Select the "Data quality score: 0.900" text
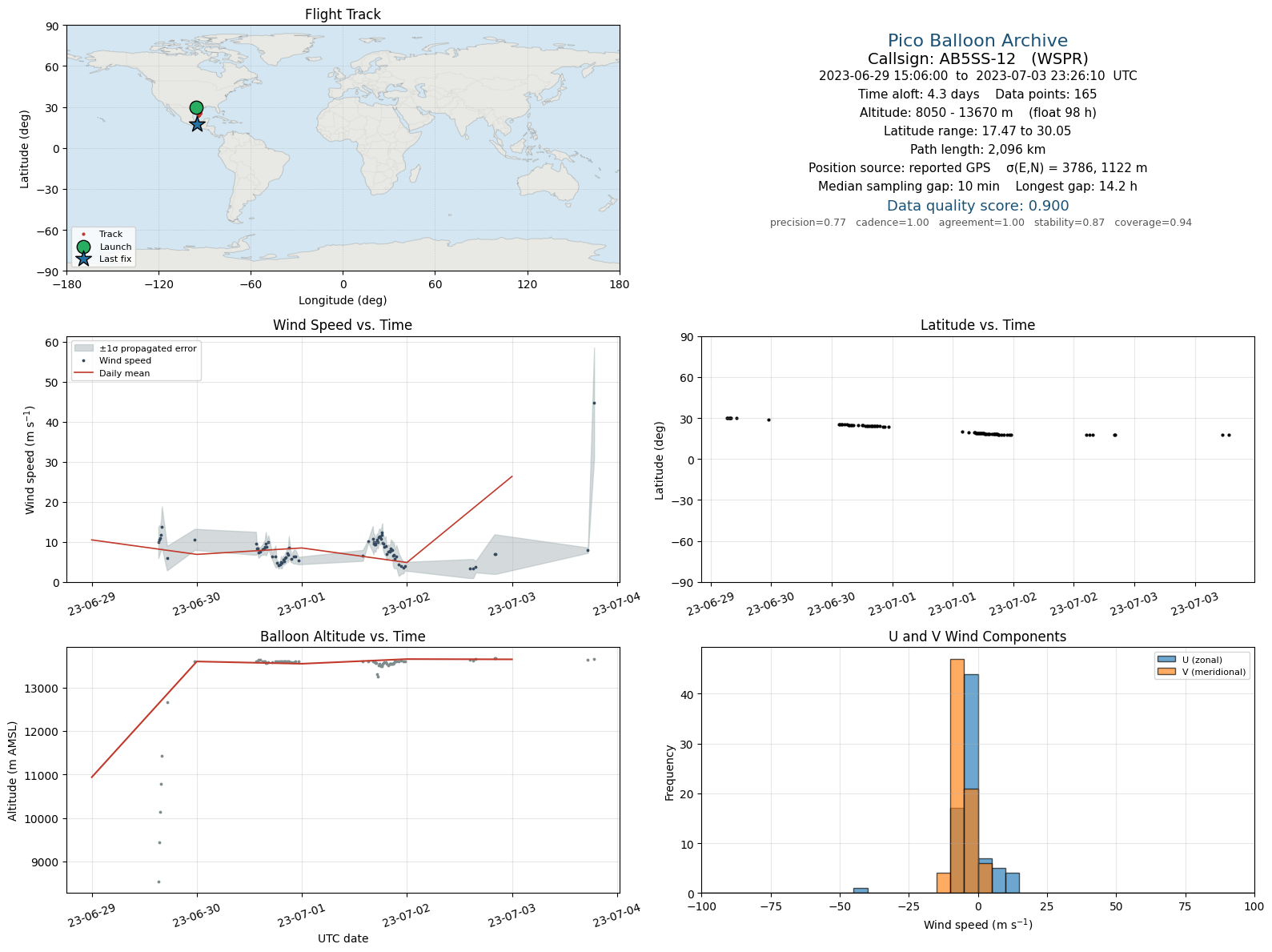The width and height of the screenshot is (1272, 952). tap(977, 206)
